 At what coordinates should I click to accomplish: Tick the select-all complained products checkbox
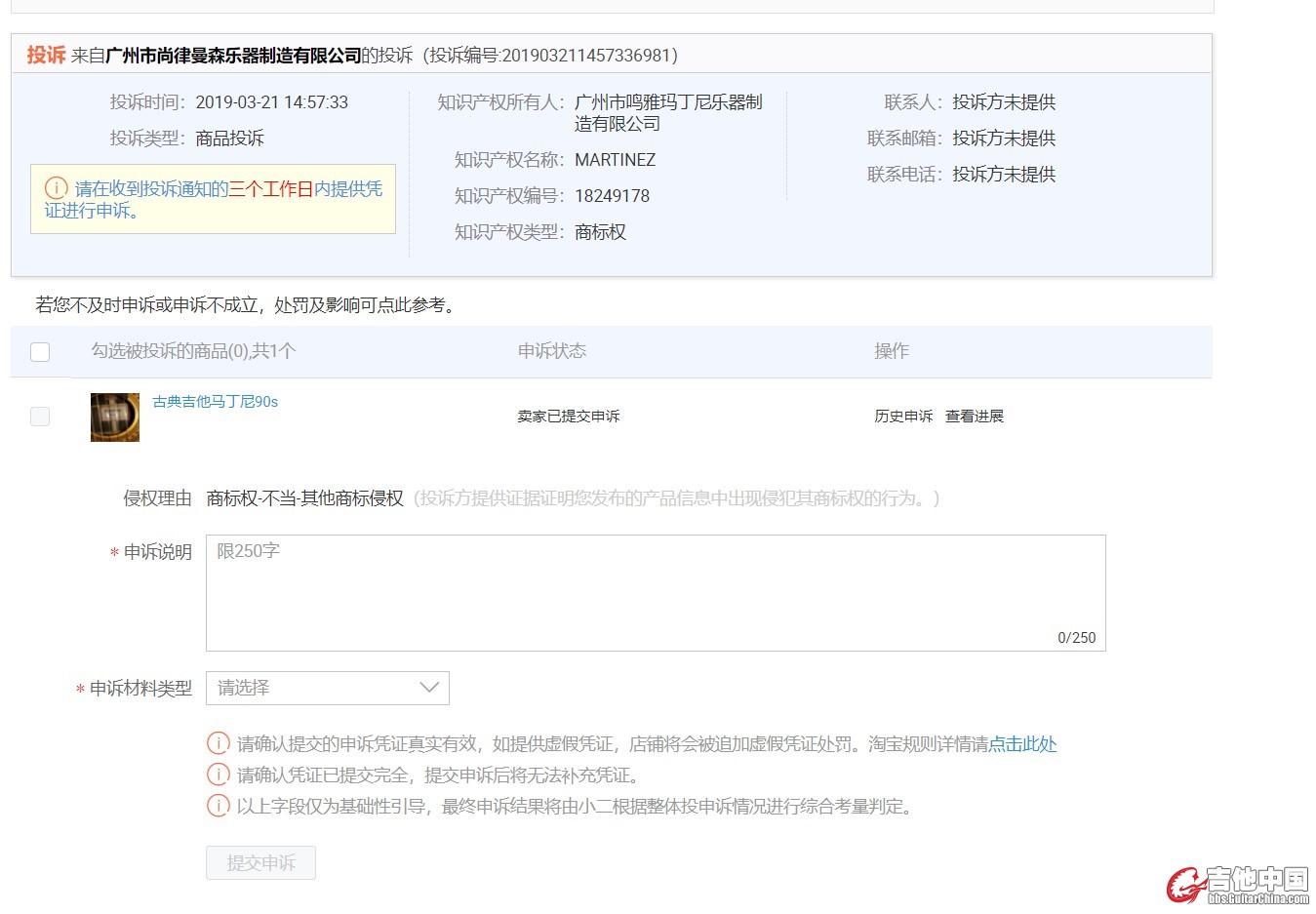pyautogui.click(x=40, y=352)
